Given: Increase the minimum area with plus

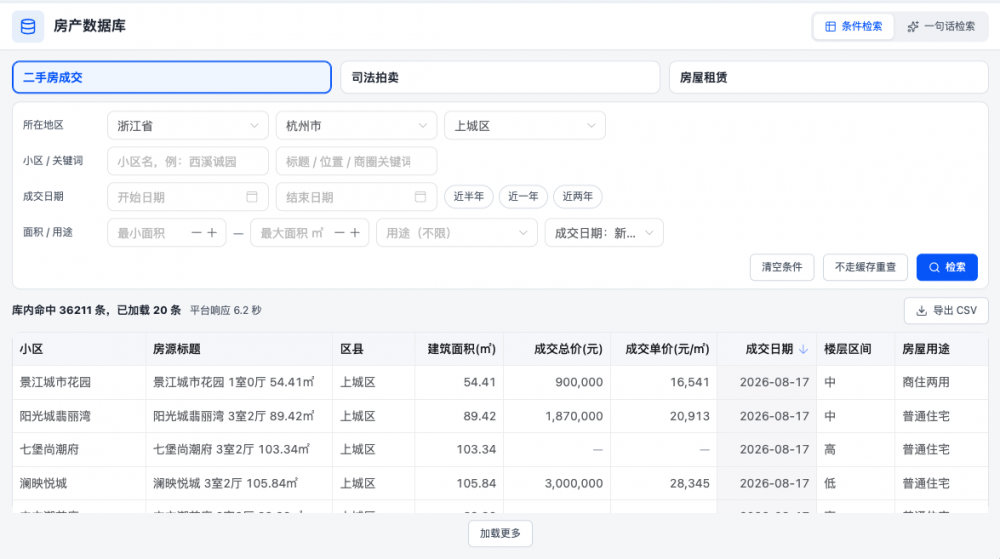Looking at the screenshot, I should coord(212,233).
